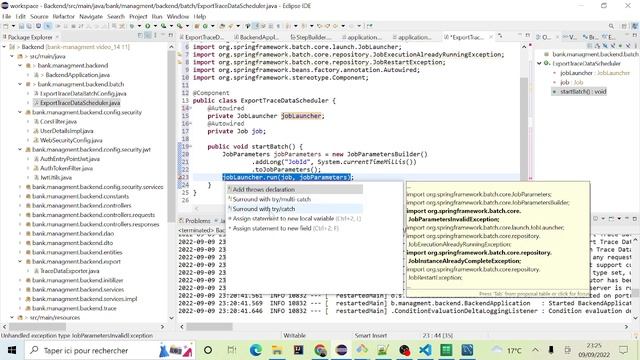Click the Collapse All icon in Package Explorer
This screenshot has width=640, height=360.
140,36
